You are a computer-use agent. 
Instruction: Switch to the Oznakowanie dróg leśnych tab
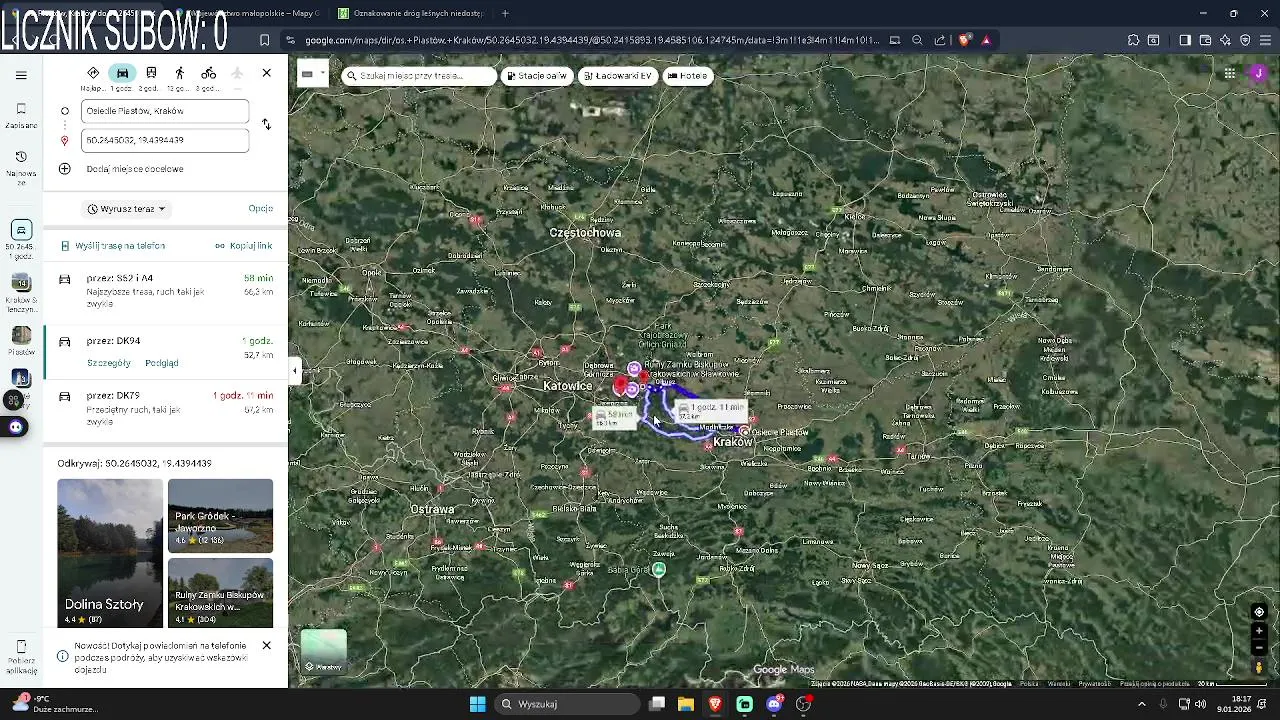[411, 13]
